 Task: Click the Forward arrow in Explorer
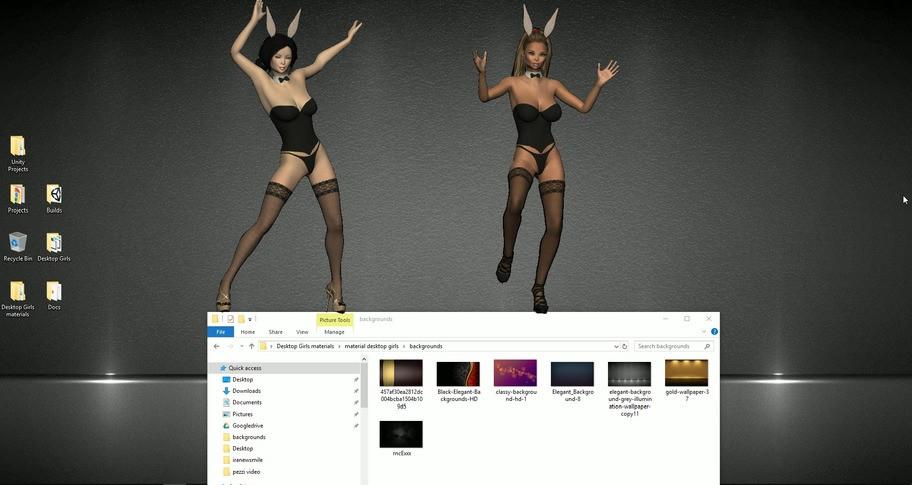(230, 346)
